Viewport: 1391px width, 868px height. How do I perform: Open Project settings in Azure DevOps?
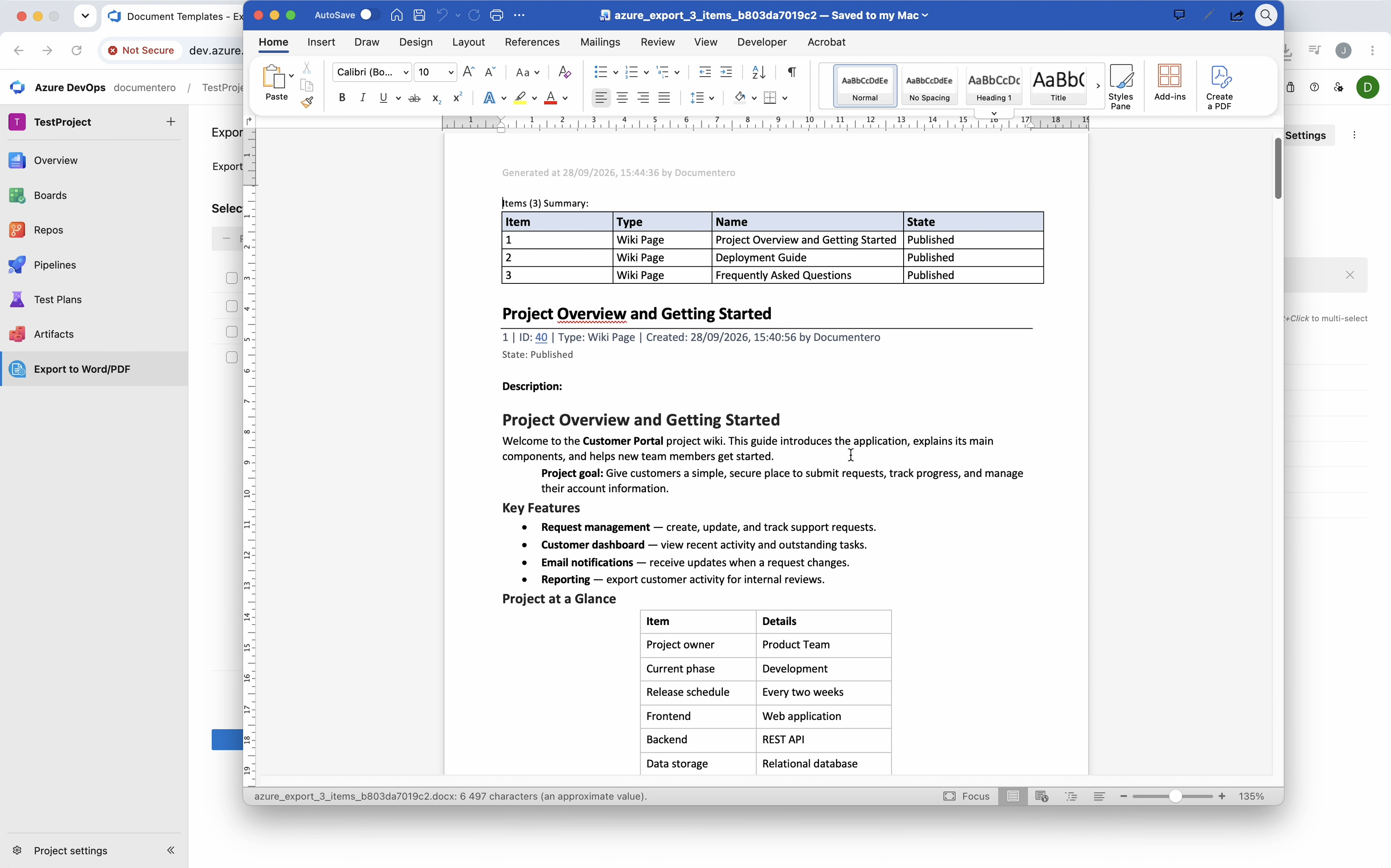click(70, 851)
